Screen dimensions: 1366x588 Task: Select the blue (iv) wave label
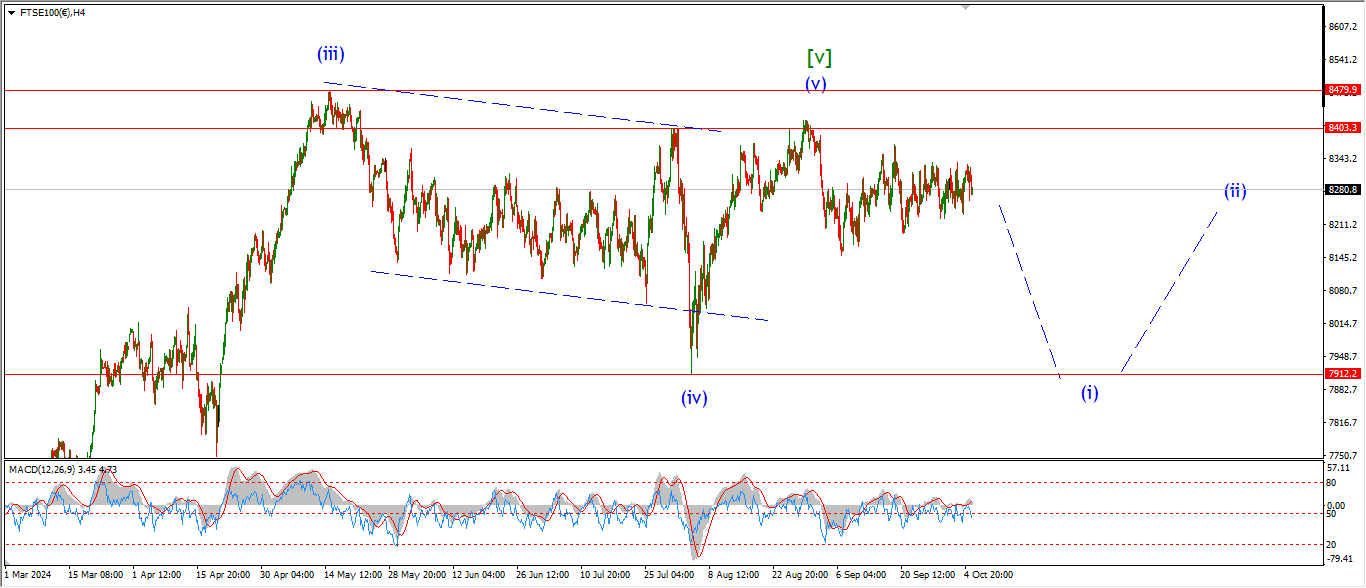[694, 397]
